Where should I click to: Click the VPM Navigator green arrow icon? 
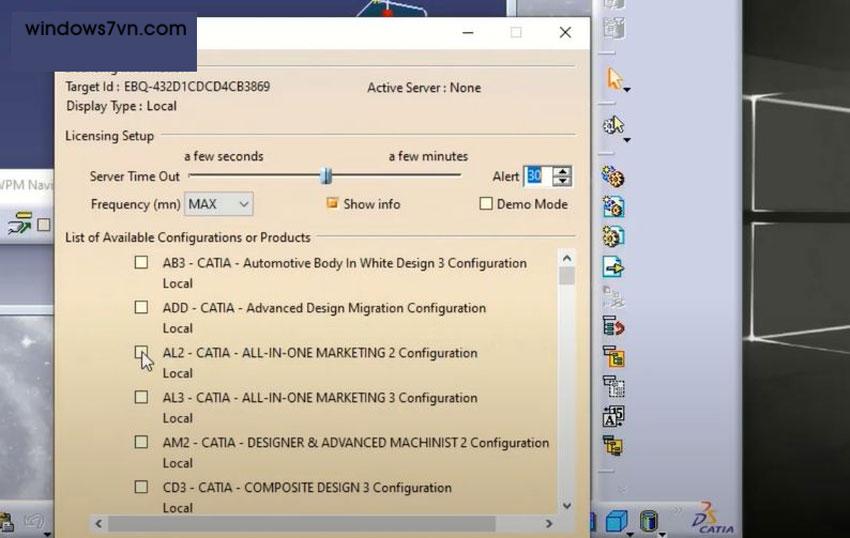coord(20,223)
